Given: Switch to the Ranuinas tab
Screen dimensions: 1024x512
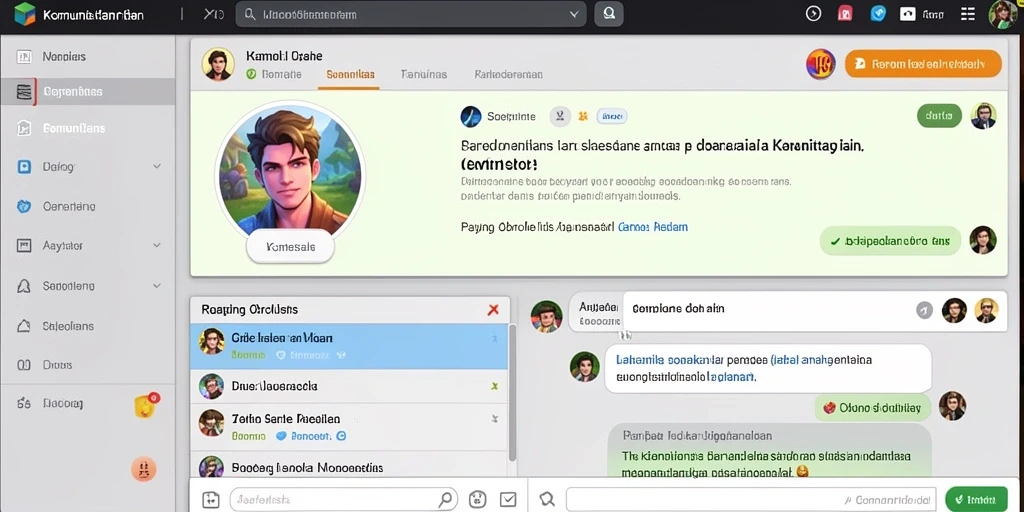Looking at the screenshot, I should (424, 74).
